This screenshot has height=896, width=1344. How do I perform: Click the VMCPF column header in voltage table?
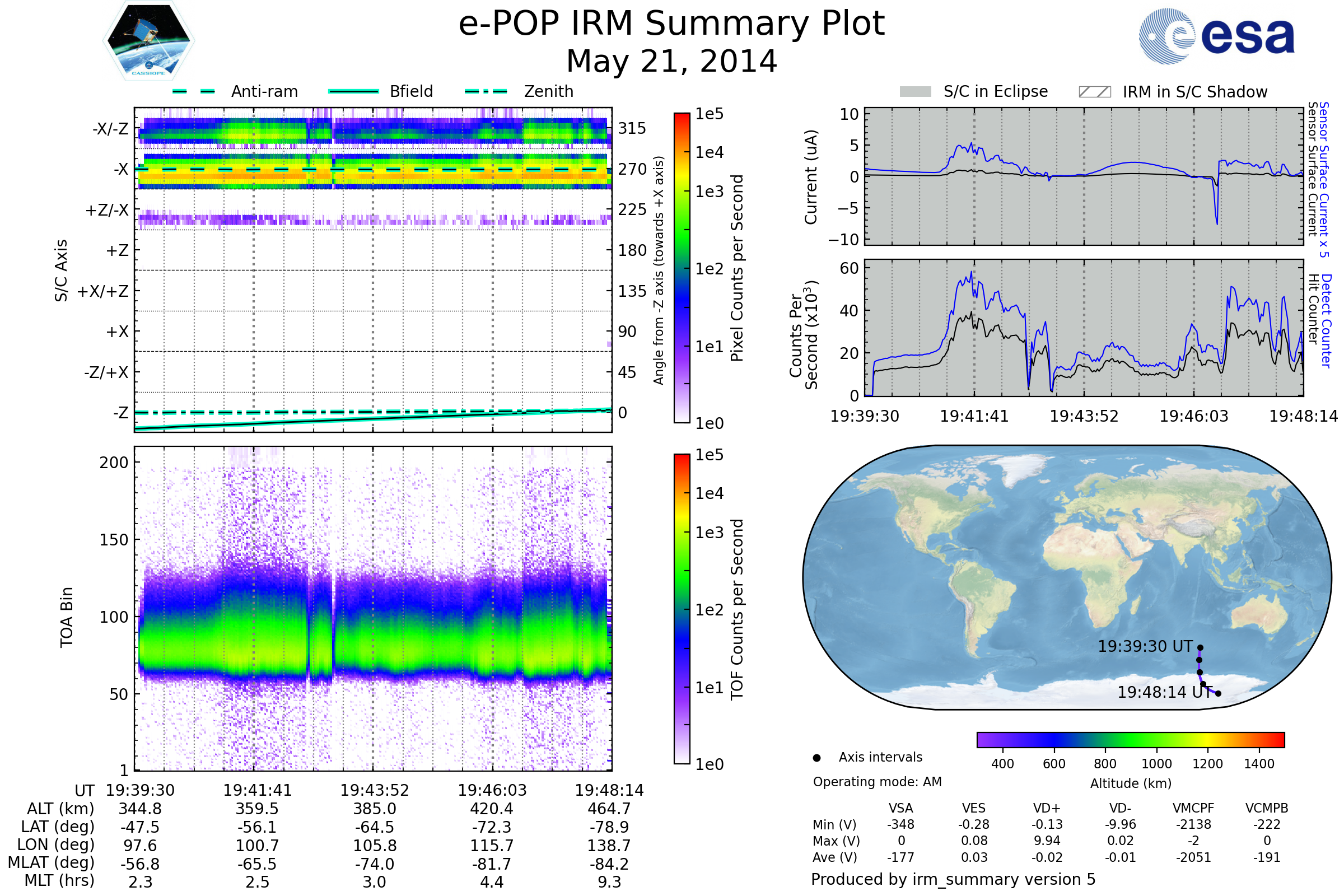tap(1193, 808)
